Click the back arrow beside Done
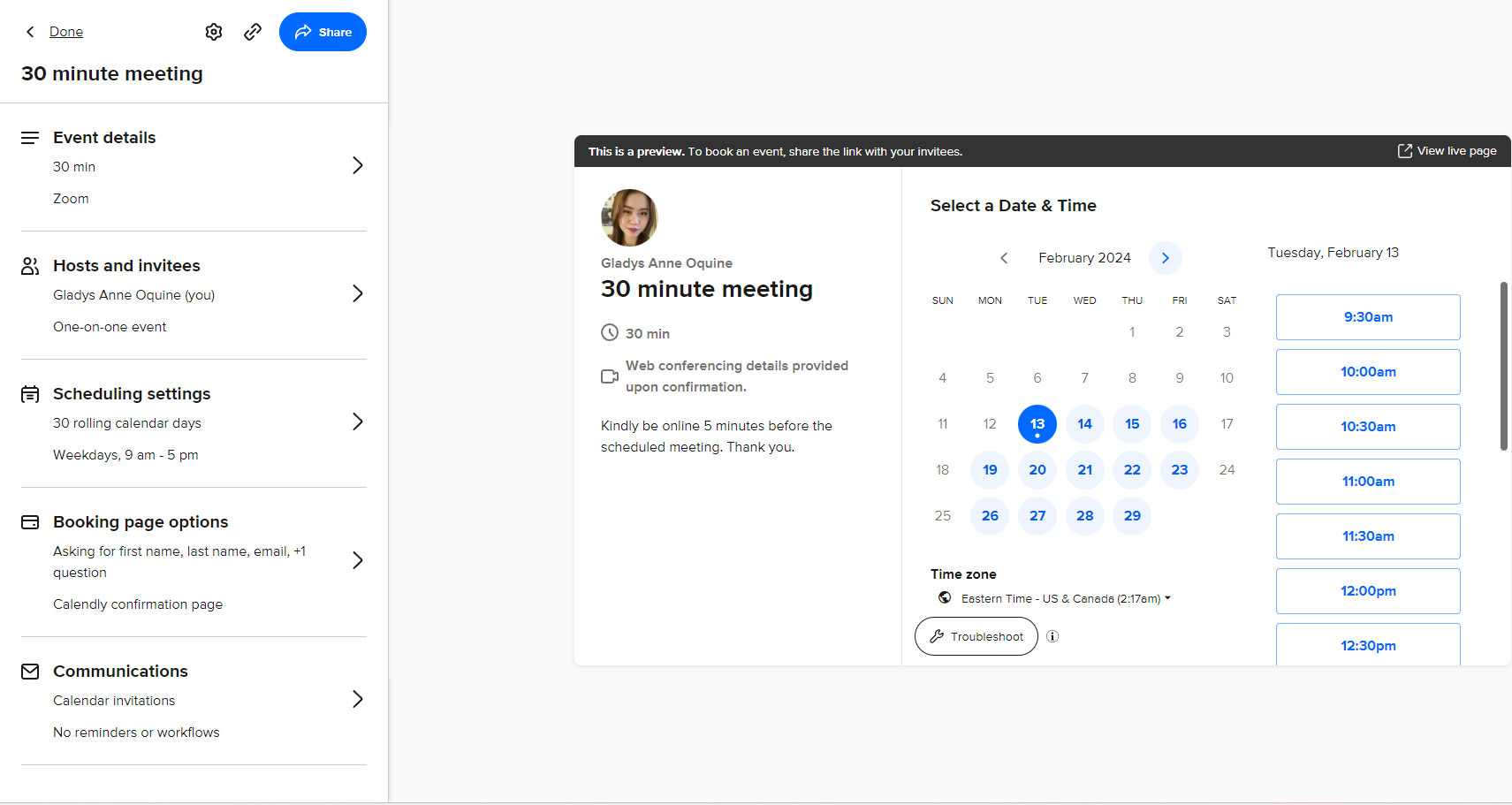 point(30,32)
